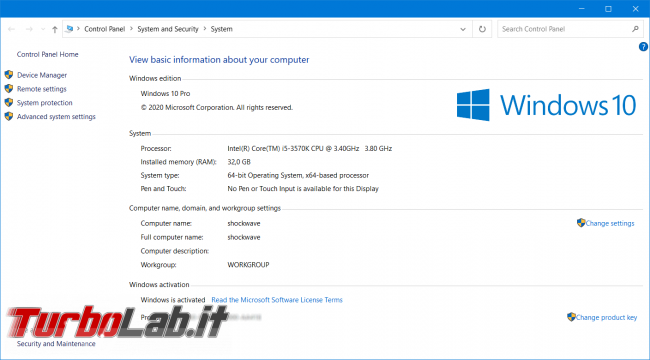Click the System breadcrumb
The height and width of the screenshot is (360, 650).
(x=221, y=29)
